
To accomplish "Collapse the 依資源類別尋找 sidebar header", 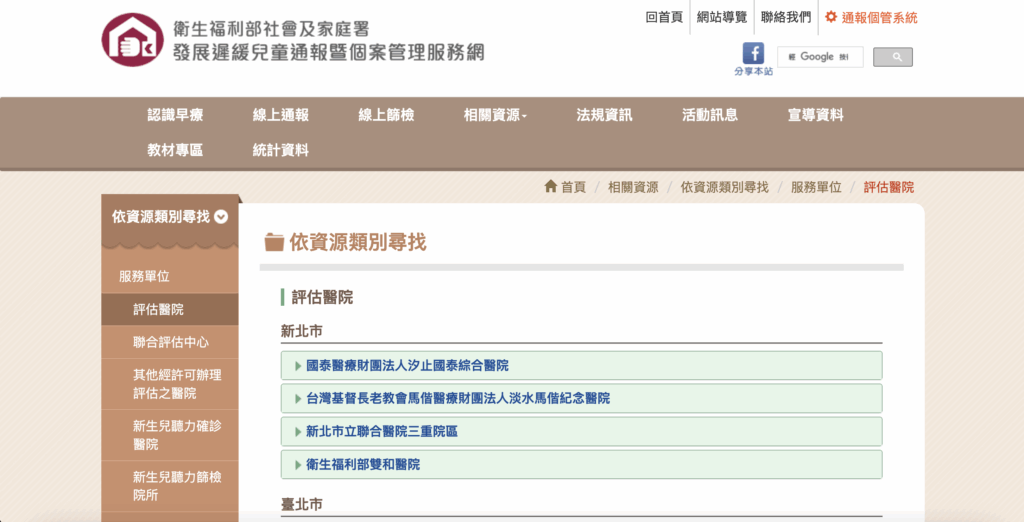I will coord(170,217).
